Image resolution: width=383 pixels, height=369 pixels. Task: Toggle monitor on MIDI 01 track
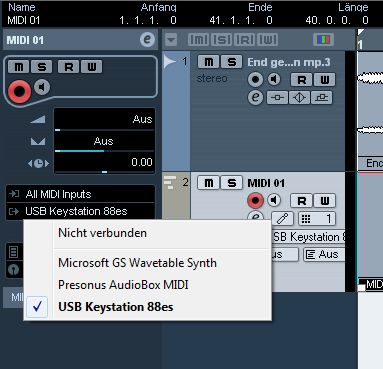tap(274, 200)
